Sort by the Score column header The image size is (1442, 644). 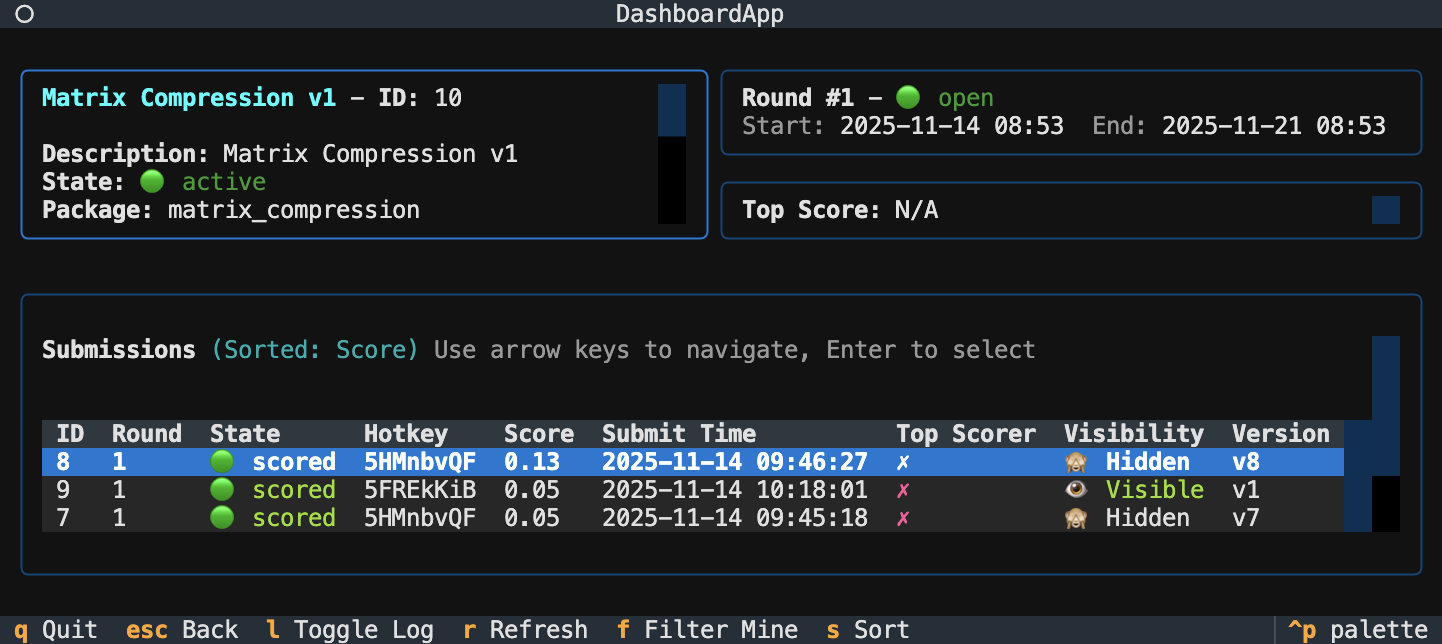pos(538,434)
